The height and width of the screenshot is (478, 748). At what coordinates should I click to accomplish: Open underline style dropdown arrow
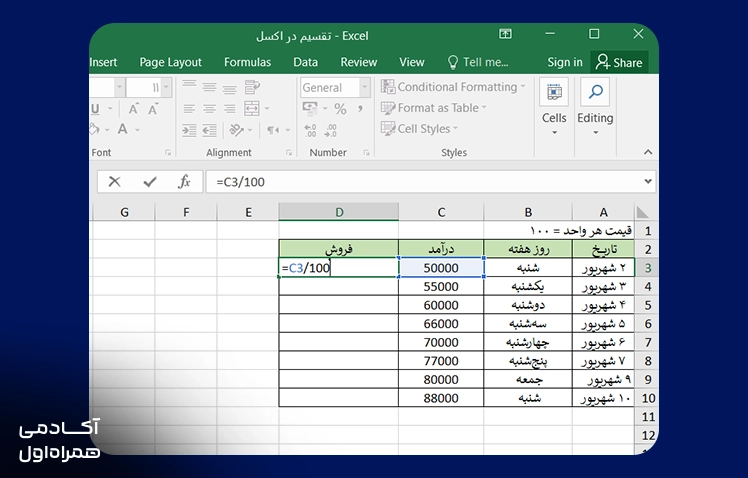pos(110,109)
